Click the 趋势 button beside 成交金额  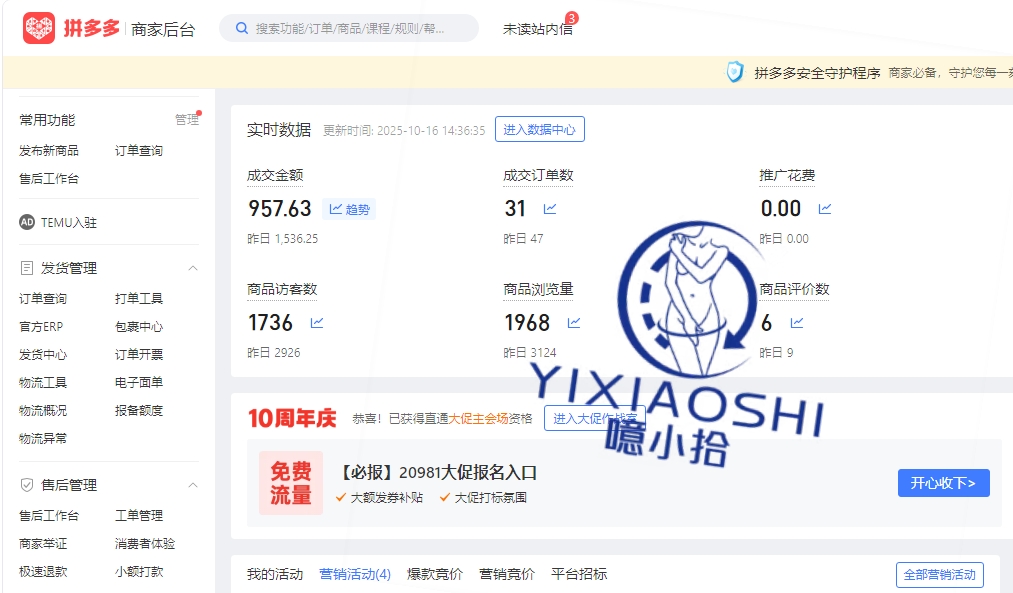click(349, 209)
